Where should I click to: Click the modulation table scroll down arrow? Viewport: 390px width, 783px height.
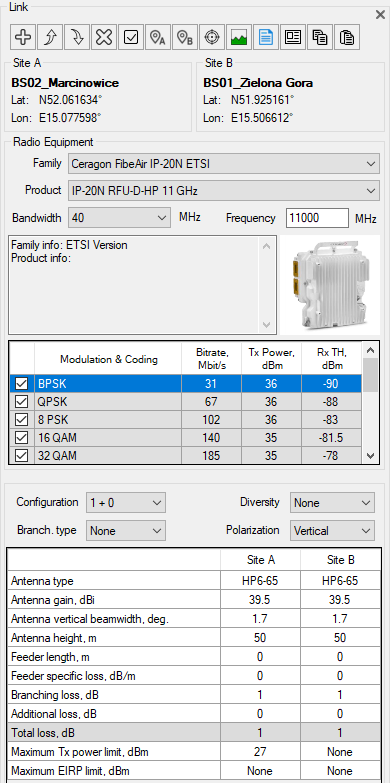click(370, 455)
